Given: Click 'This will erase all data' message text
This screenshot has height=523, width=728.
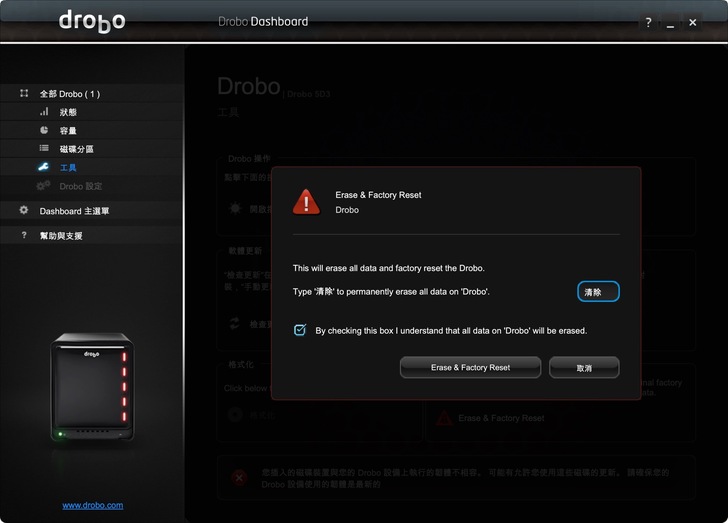Looking at the screenshot, I should (x=389, y=268).
